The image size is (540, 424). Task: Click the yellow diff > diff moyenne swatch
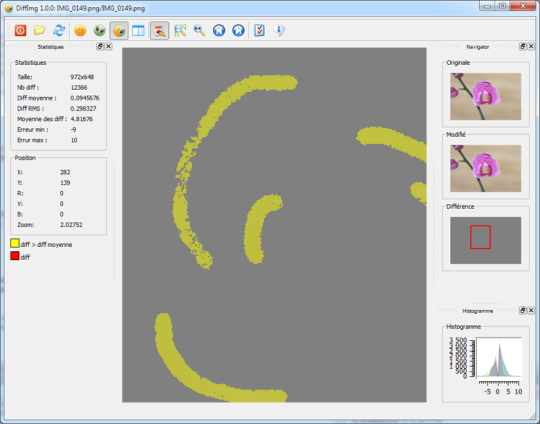pyautogui.click(x=14, y=244)
